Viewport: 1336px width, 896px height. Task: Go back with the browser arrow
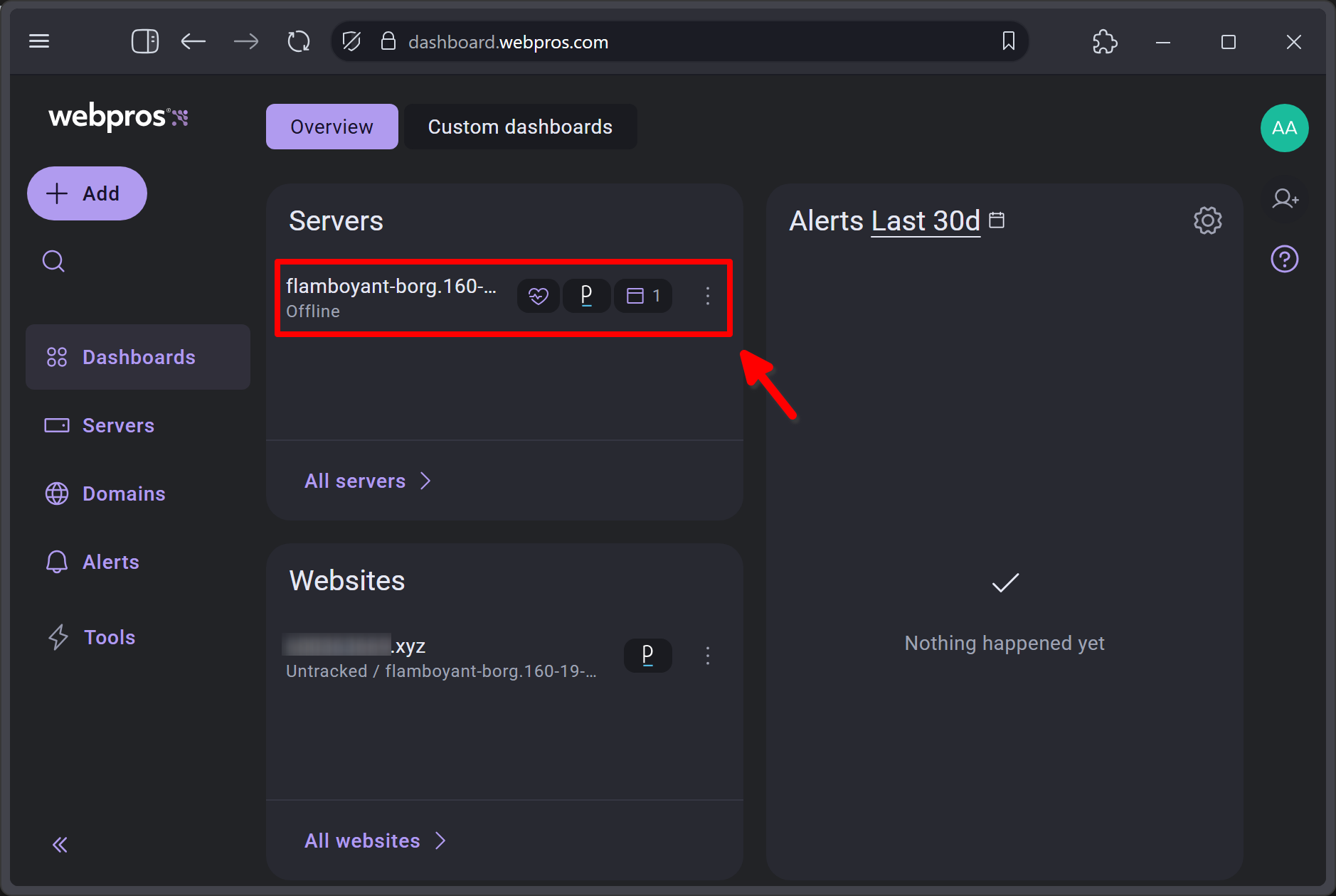point(193,41)
